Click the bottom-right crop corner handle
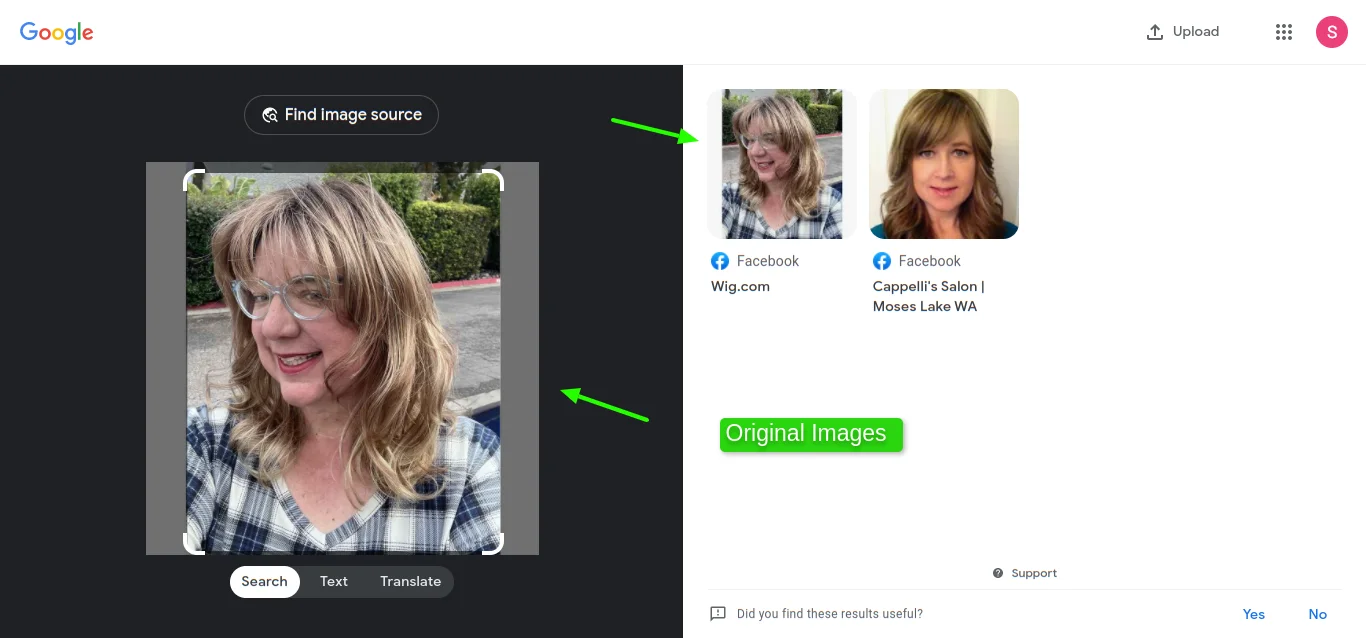The height and width of the screenshot is (638, 1366). coord(495,546)
